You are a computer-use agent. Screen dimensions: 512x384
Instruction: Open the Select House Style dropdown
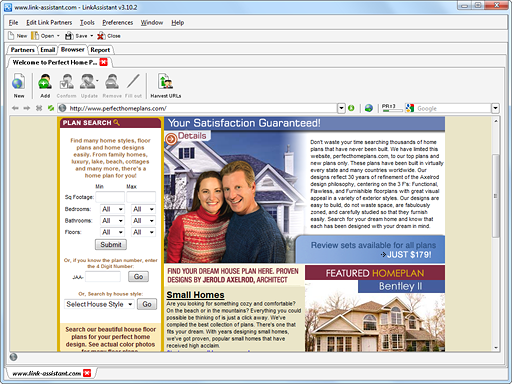[99, 304]
